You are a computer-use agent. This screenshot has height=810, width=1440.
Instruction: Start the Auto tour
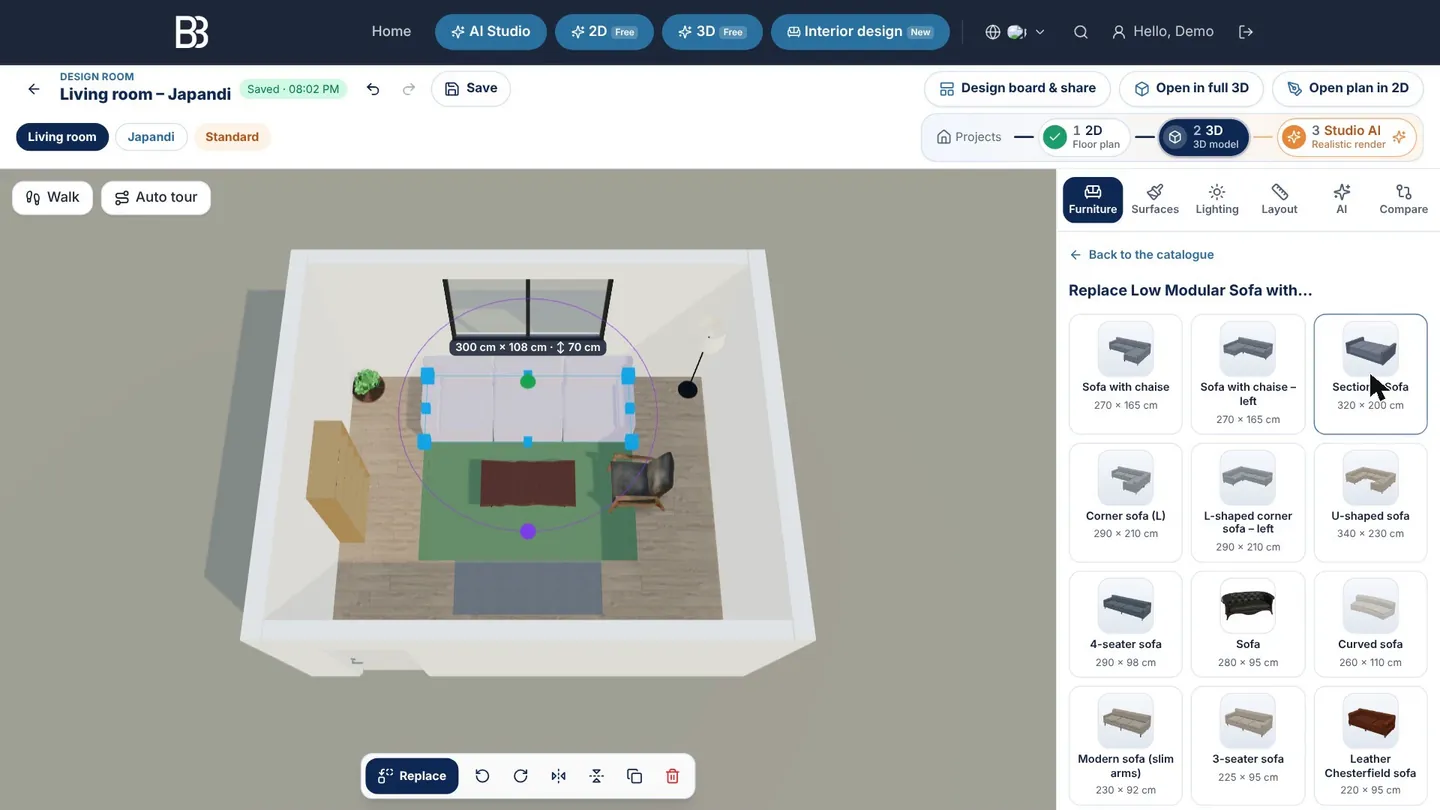click(x=156, y=198)
